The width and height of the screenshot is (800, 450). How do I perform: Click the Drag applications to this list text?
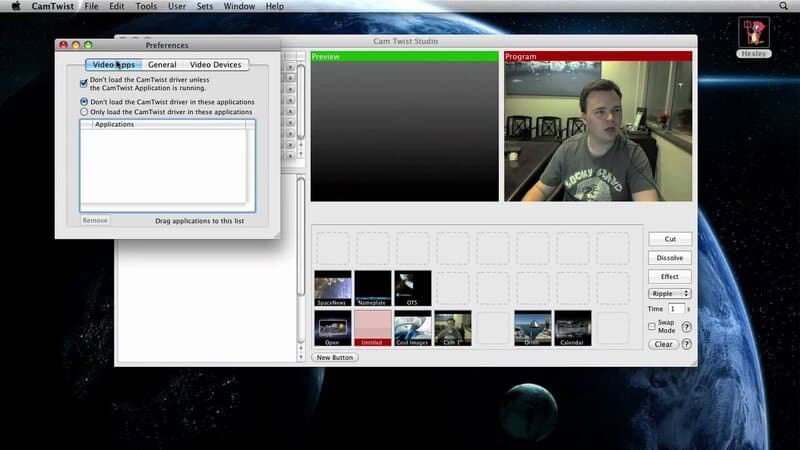point(199,221)
